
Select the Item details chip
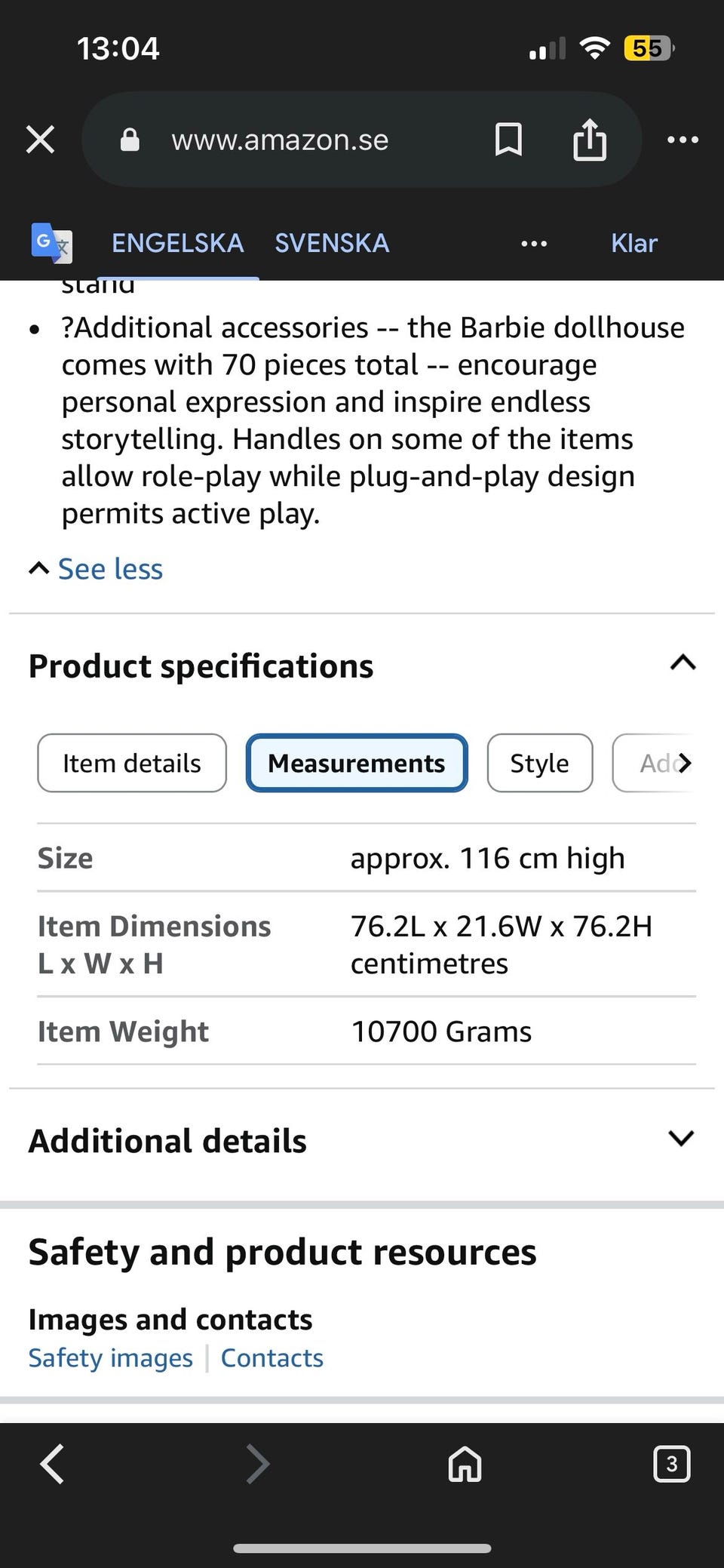[x=132, y=763]
